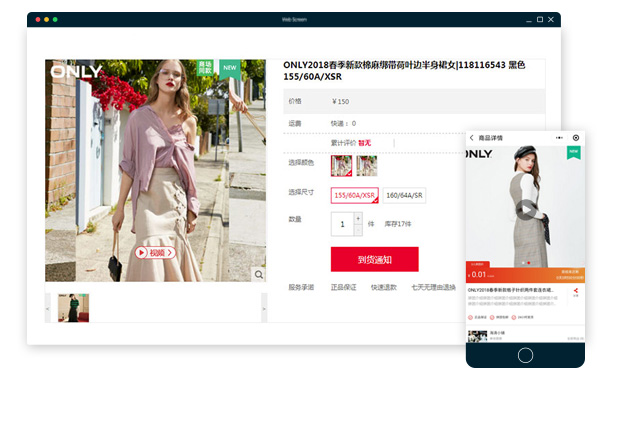Click the ONLY logo on the main image
The width and height of the screenshot is (620, 434).
(x=76, y=72)
